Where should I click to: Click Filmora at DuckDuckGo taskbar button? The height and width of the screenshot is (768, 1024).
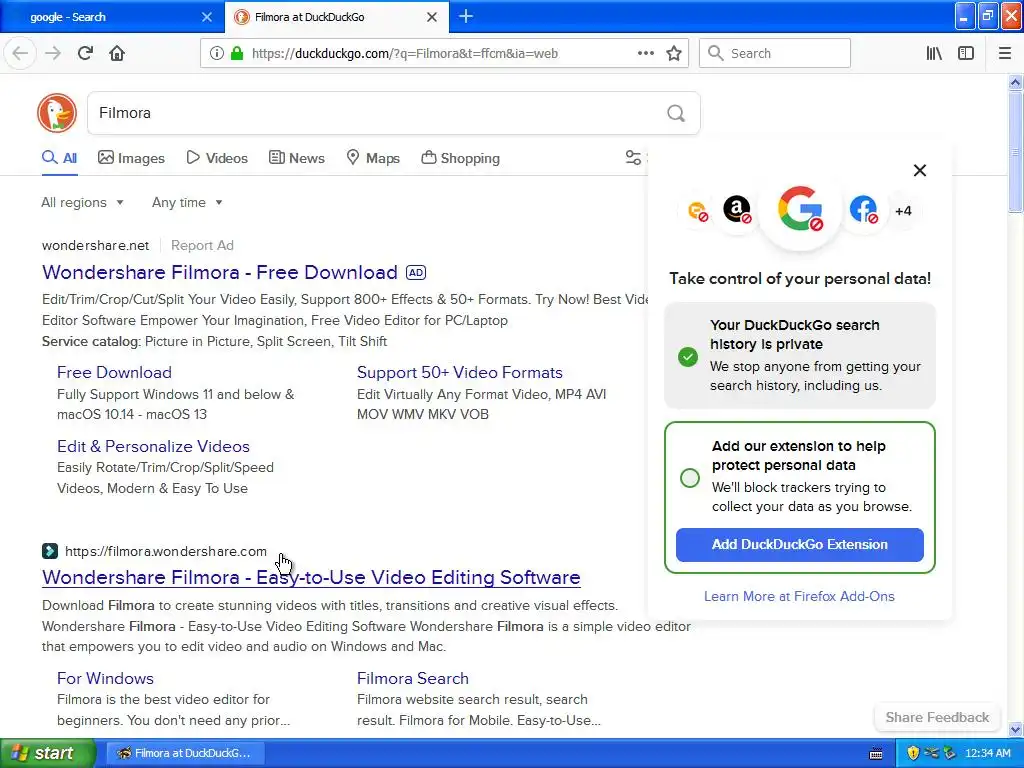point(185,753)
